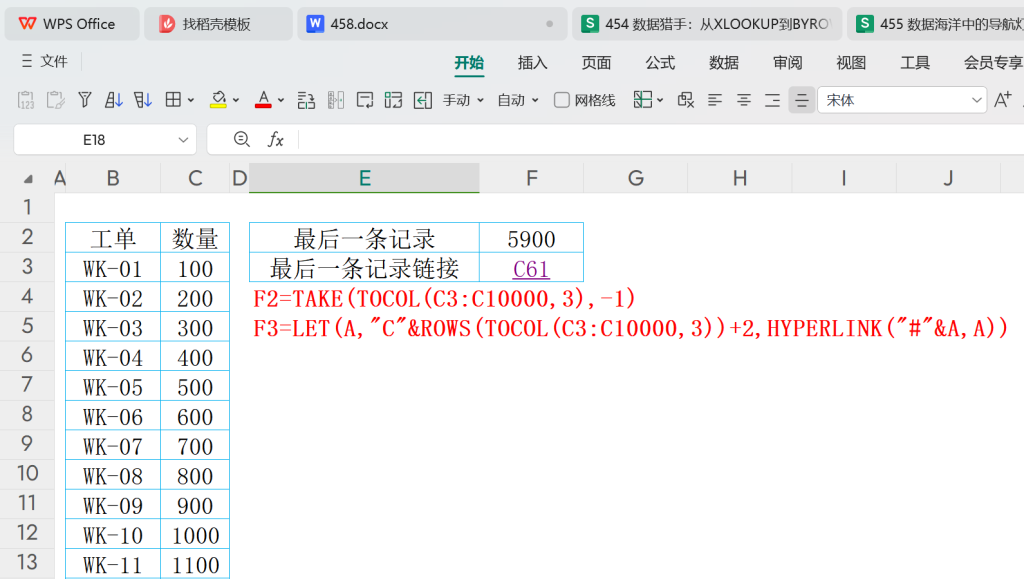
Task: Toggle the 网格线 gridlines checkbox
Action: 562,100
